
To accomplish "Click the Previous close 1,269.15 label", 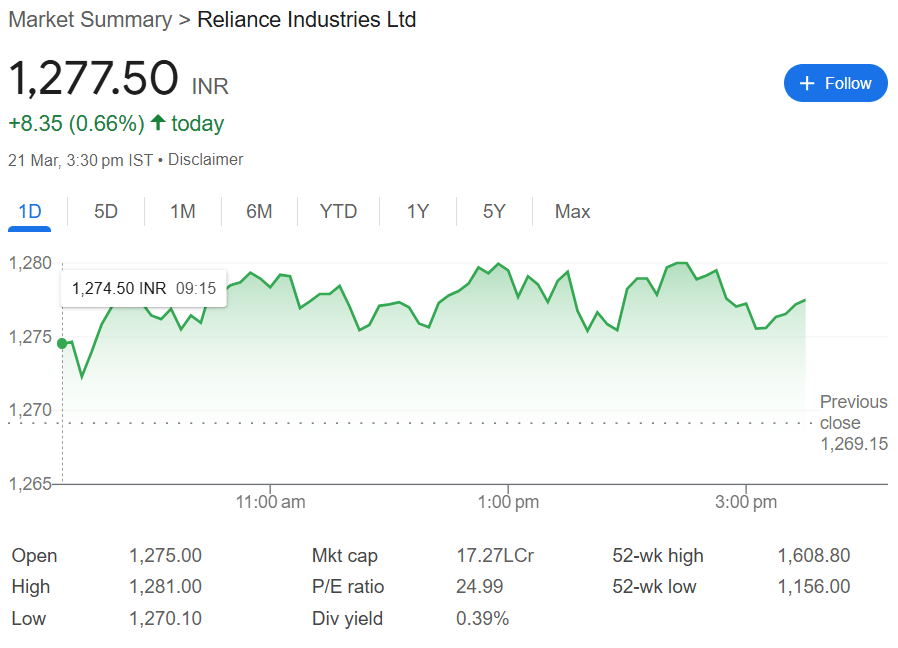I will pyautogui.click(x=853, y=423).
